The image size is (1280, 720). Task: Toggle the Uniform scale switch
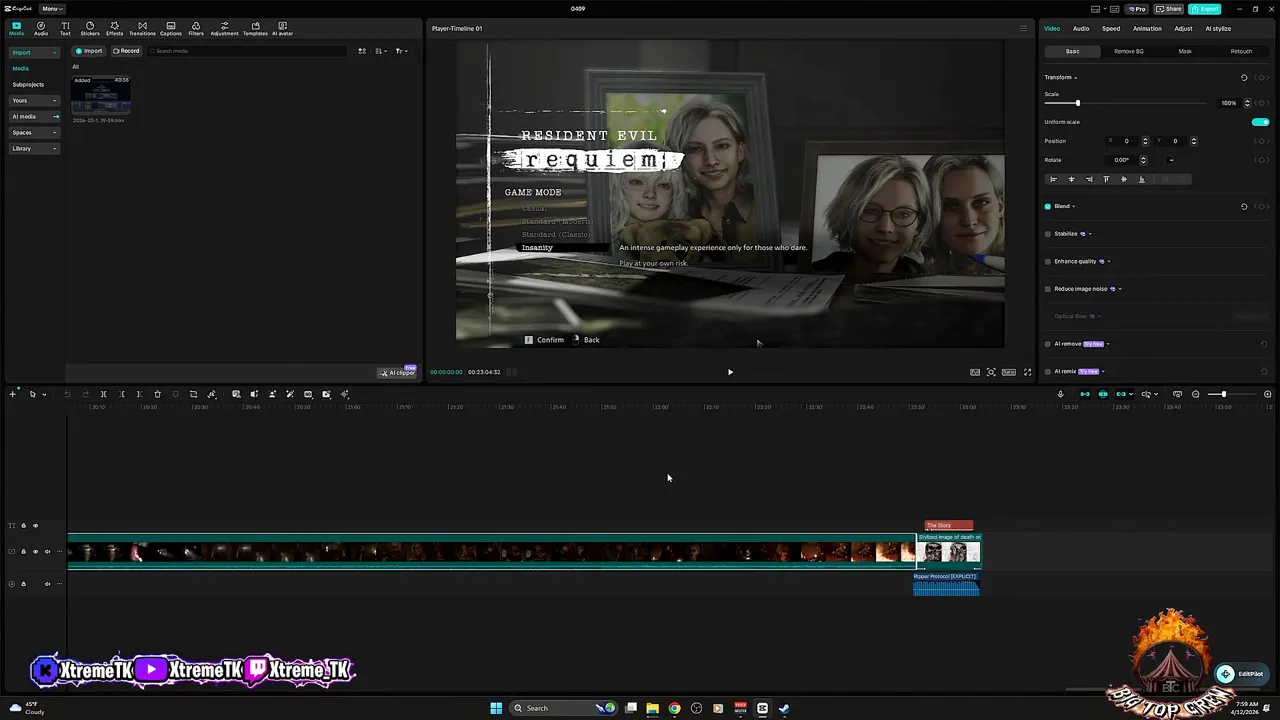tap(1260, 122)
